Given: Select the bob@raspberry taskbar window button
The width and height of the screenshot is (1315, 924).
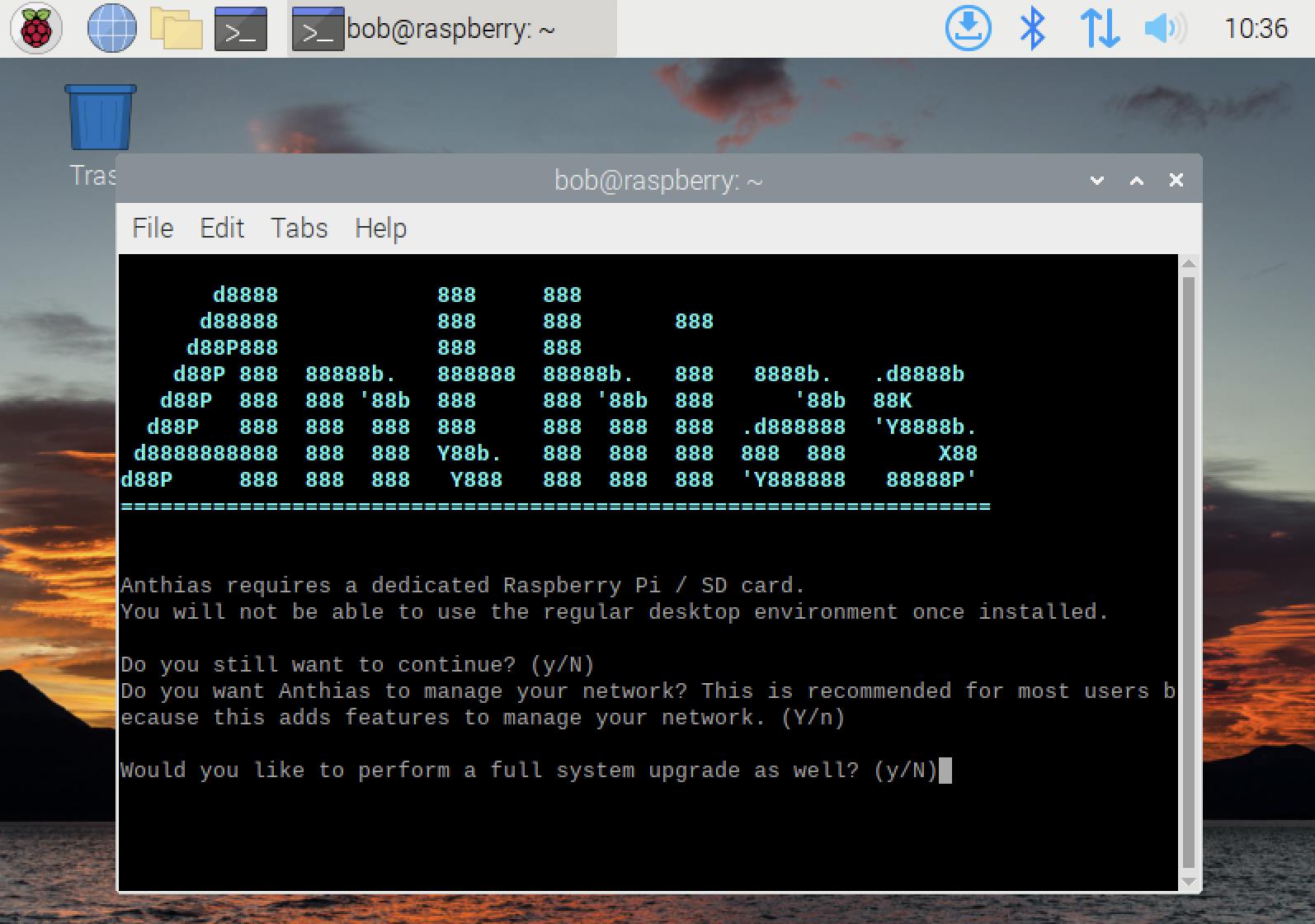Looking at the screenshot, I should pyautogui.click(x=452, y=29).
